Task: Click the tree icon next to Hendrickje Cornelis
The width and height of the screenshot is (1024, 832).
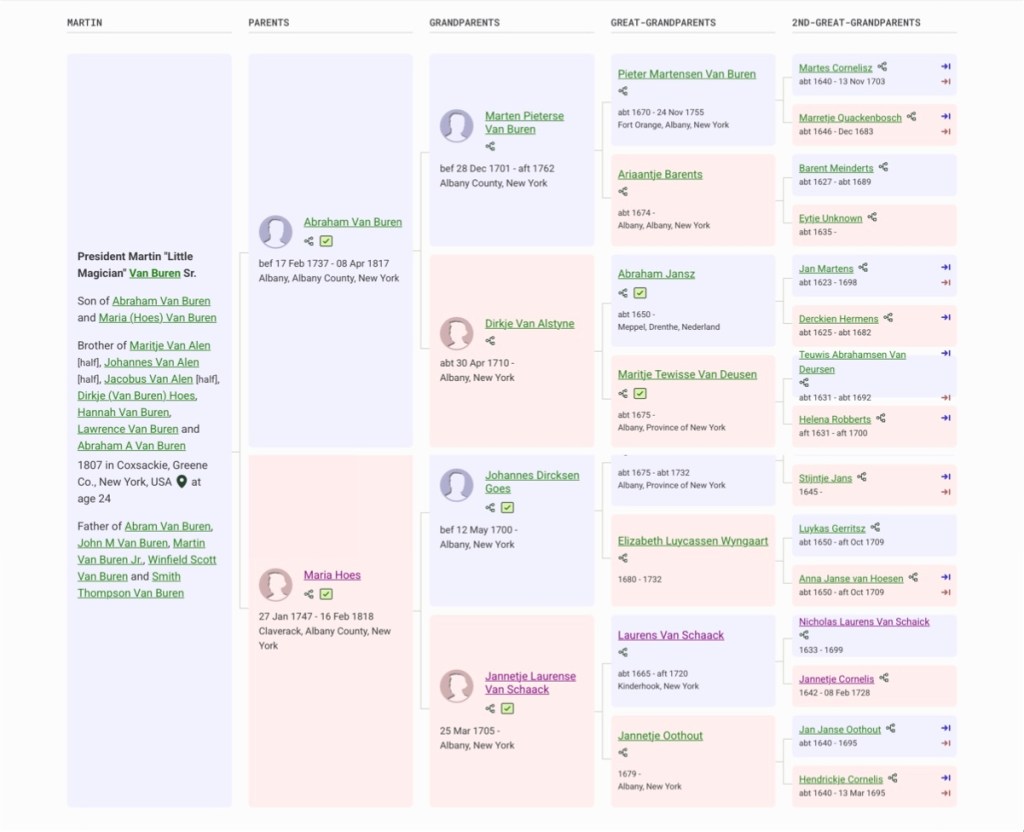Action: pos(893,778)
